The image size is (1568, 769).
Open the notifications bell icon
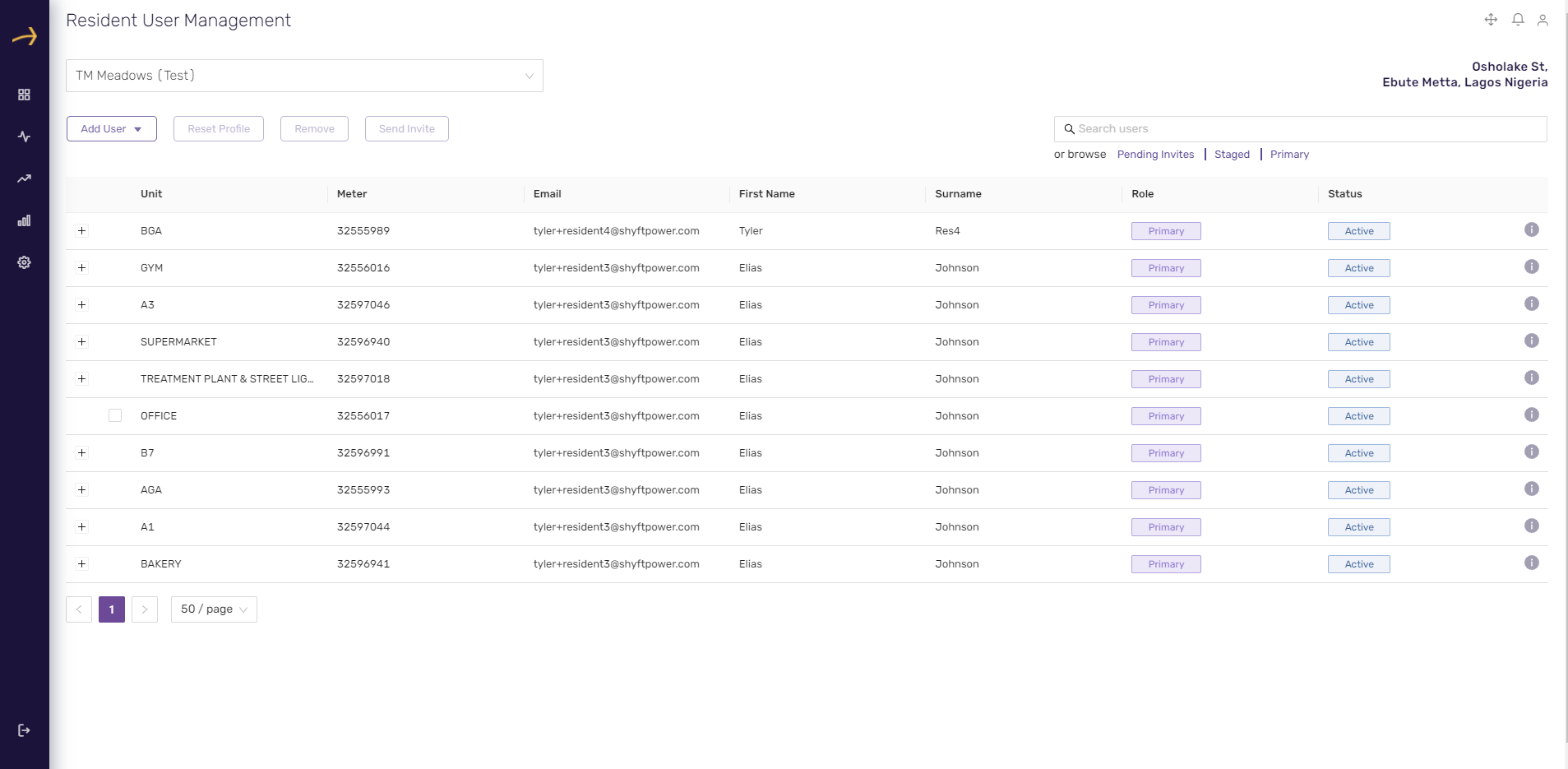click(1518, 20)
